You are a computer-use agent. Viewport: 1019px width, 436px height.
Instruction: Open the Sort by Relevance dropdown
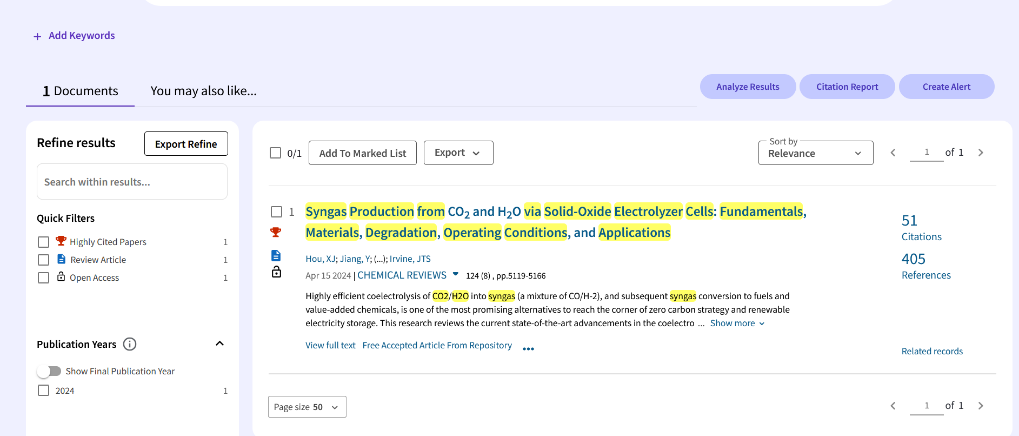tap(815, 153)
